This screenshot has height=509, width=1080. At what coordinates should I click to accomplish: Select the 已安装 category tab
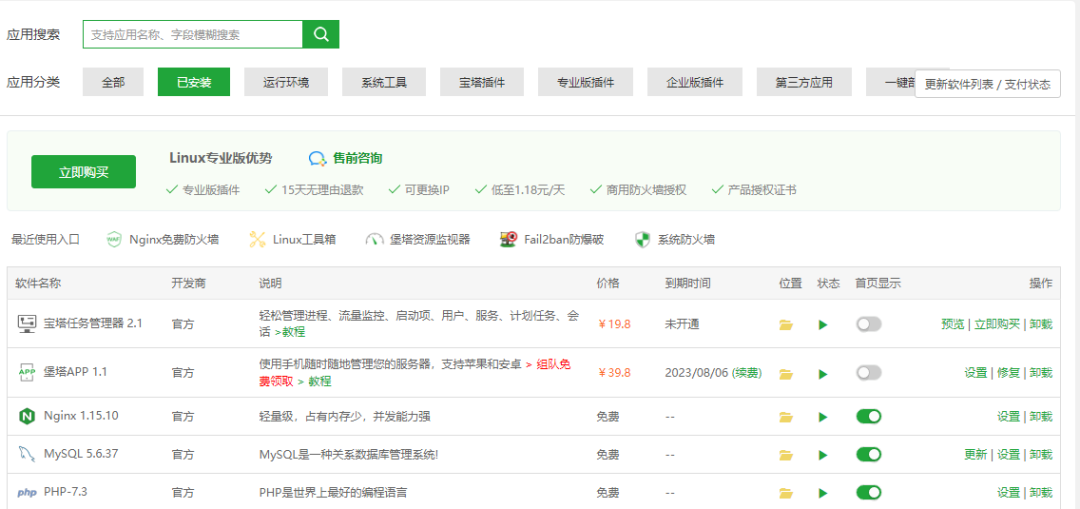click(x=194, y=82)
